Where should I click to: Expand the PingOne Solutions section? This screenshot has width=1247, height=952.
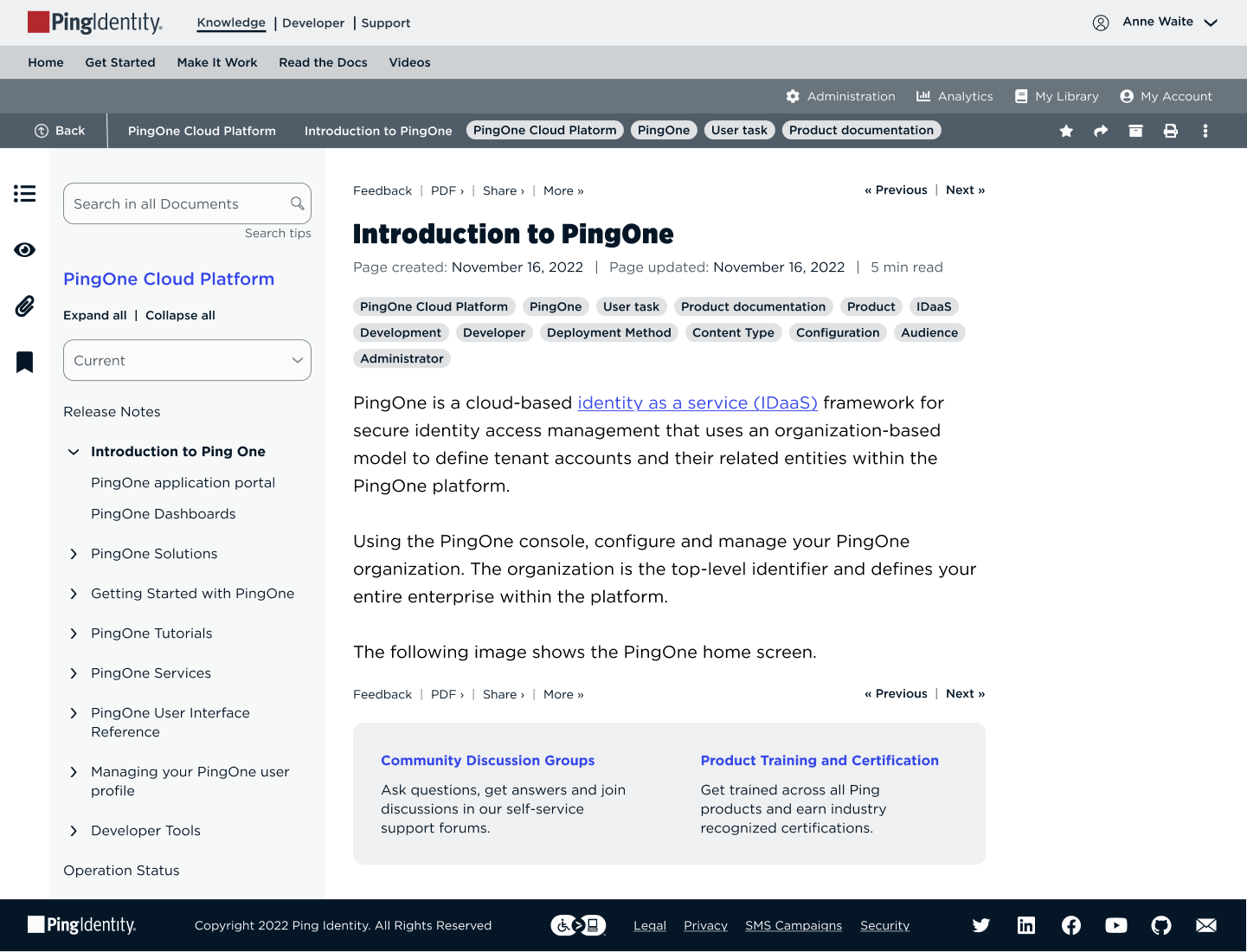point(74,554)
